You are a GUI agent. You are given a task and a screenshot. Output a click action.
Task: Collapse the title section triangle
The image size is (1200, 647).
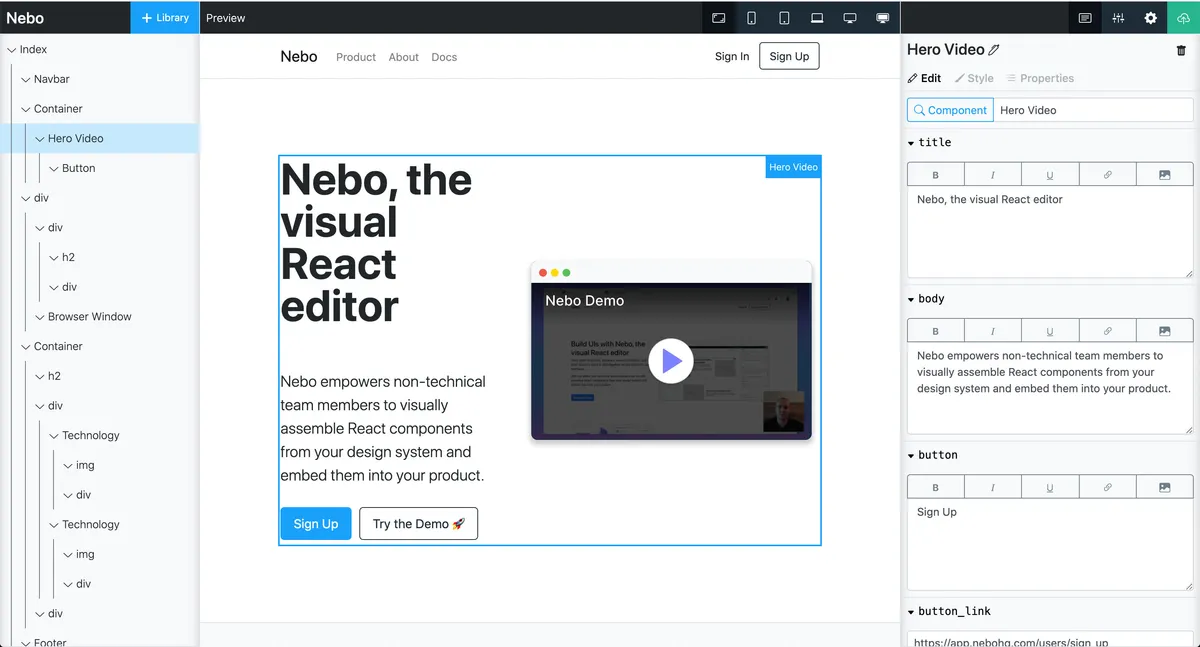click(911, 143)
